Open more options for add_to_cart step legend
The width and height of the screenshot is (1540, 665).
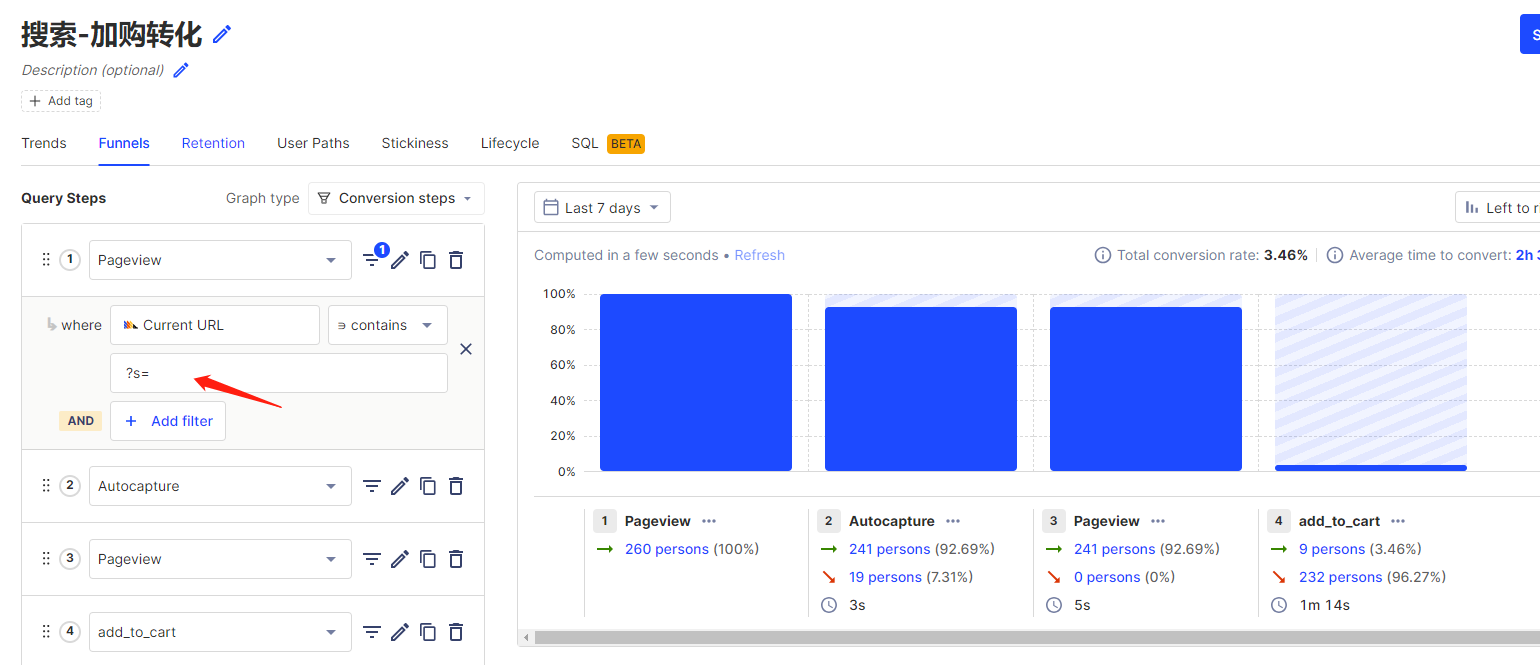[1398, 521]
